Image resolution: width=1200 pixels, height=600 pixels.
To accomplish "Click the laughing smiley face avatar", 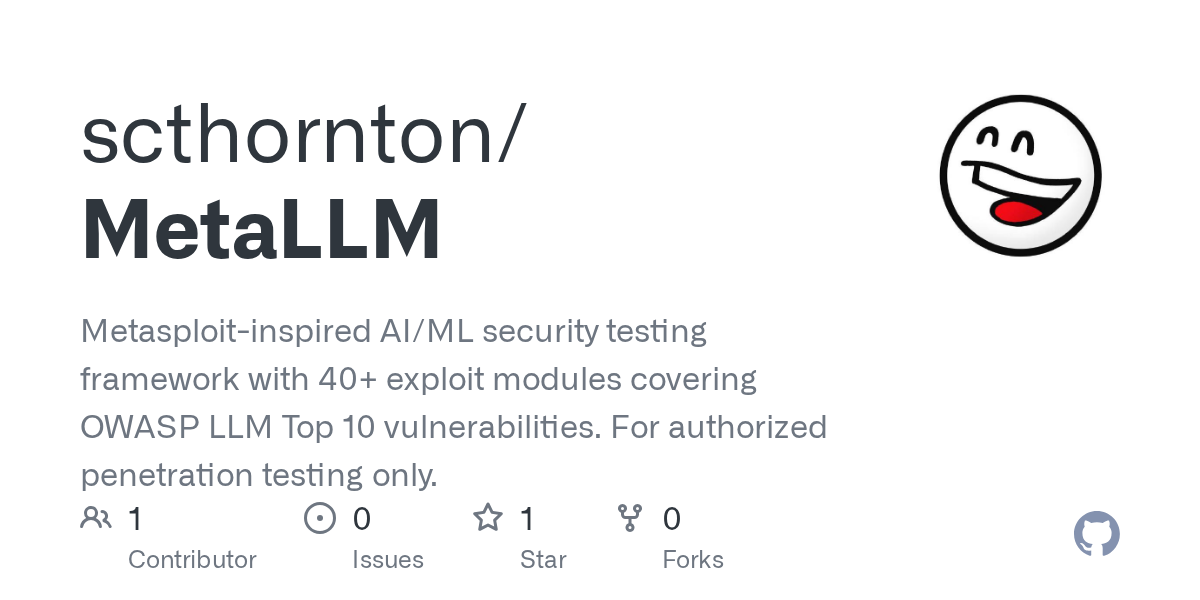I will [1020, 176].
